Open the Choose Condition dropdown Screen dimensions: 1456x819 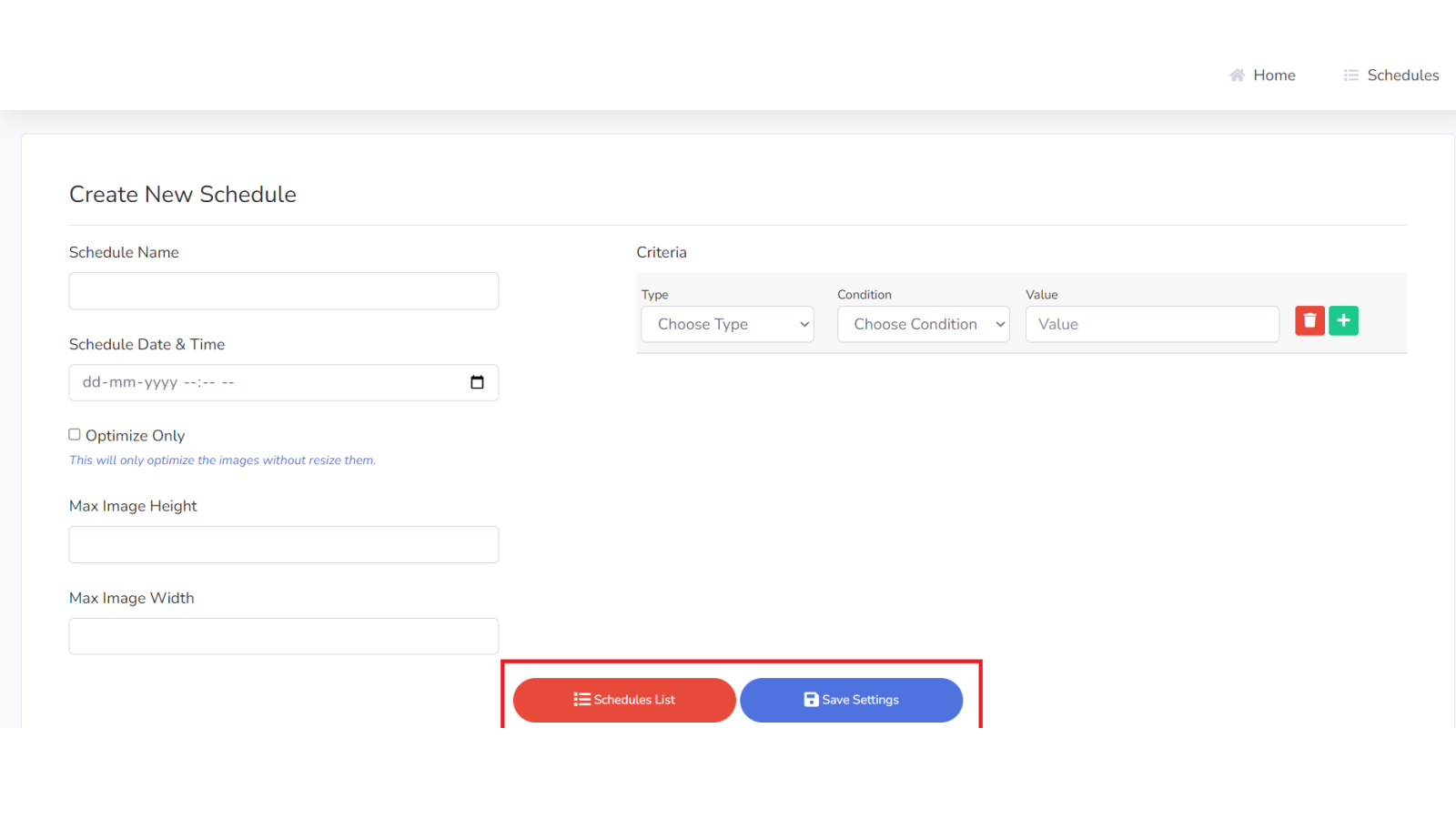[923, 324]
